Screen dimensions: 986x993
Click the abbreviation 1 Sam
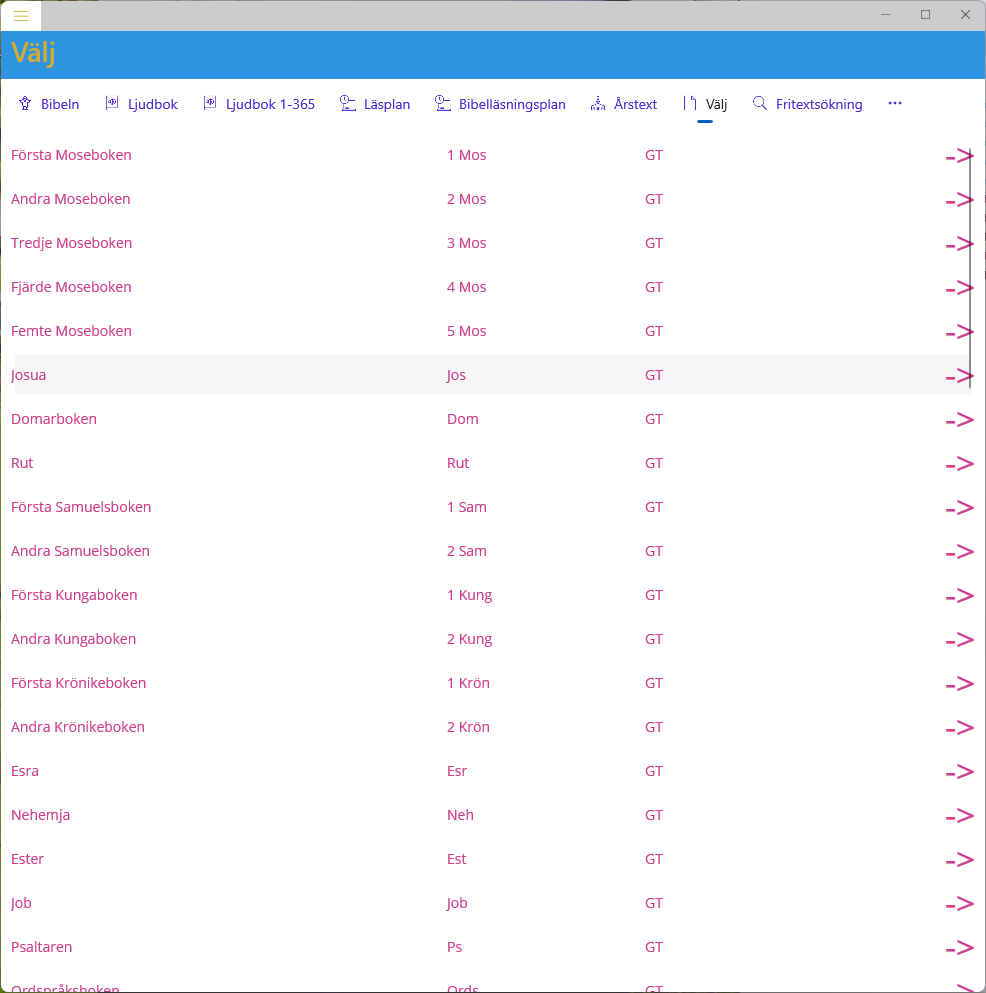pos(467,507)
